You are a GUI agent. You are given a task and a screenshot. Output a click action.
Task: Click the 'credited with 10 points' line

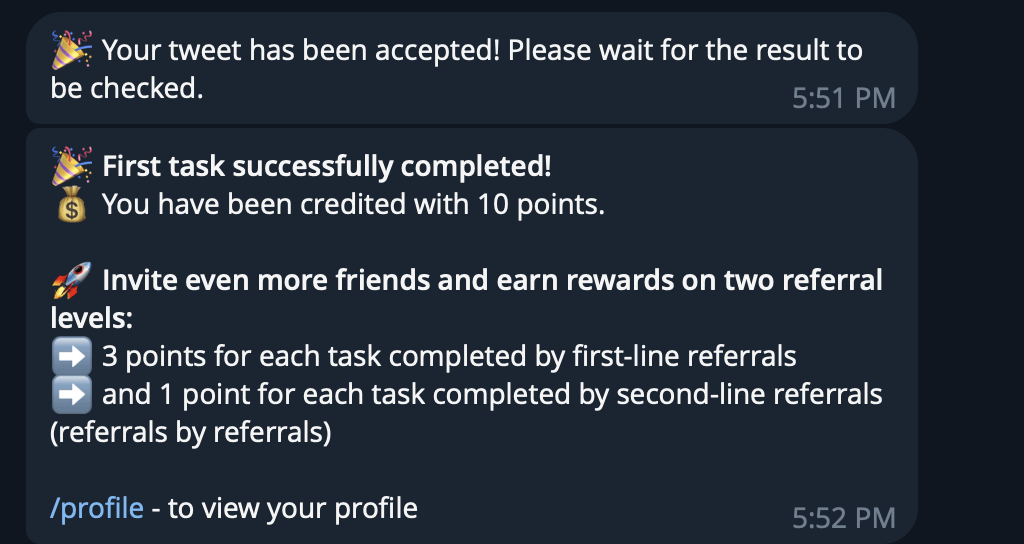click(x=354, y=205)
